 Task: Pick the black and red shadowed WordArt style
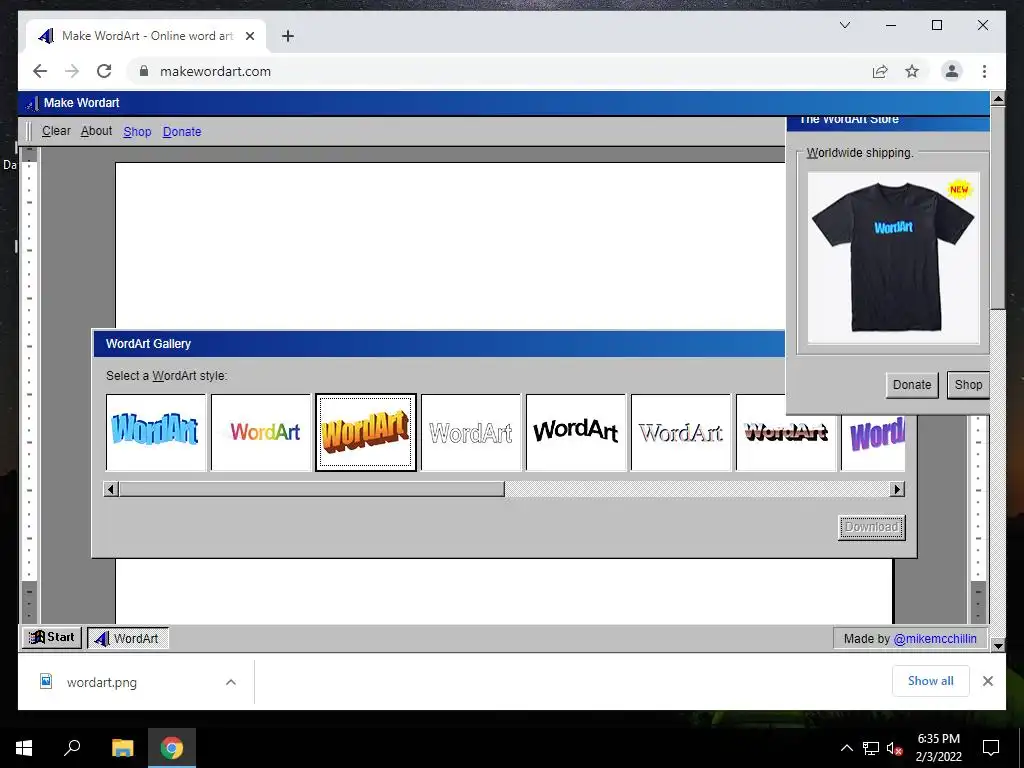pyautogui.click(x=786, y=432)
